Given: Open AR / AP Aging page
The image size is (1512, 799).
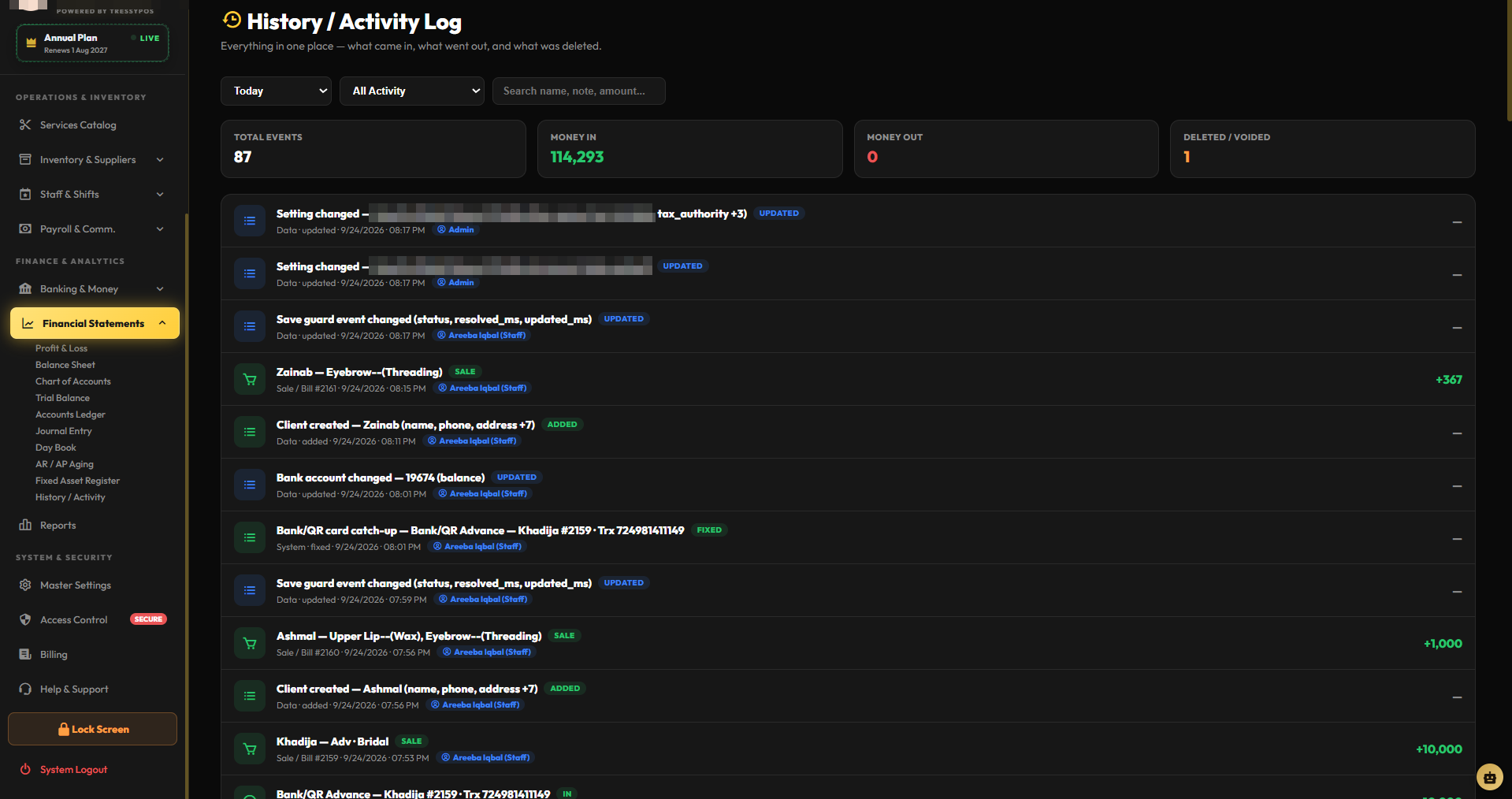Looking at the screenshot, I should click(x=65, y=464).
